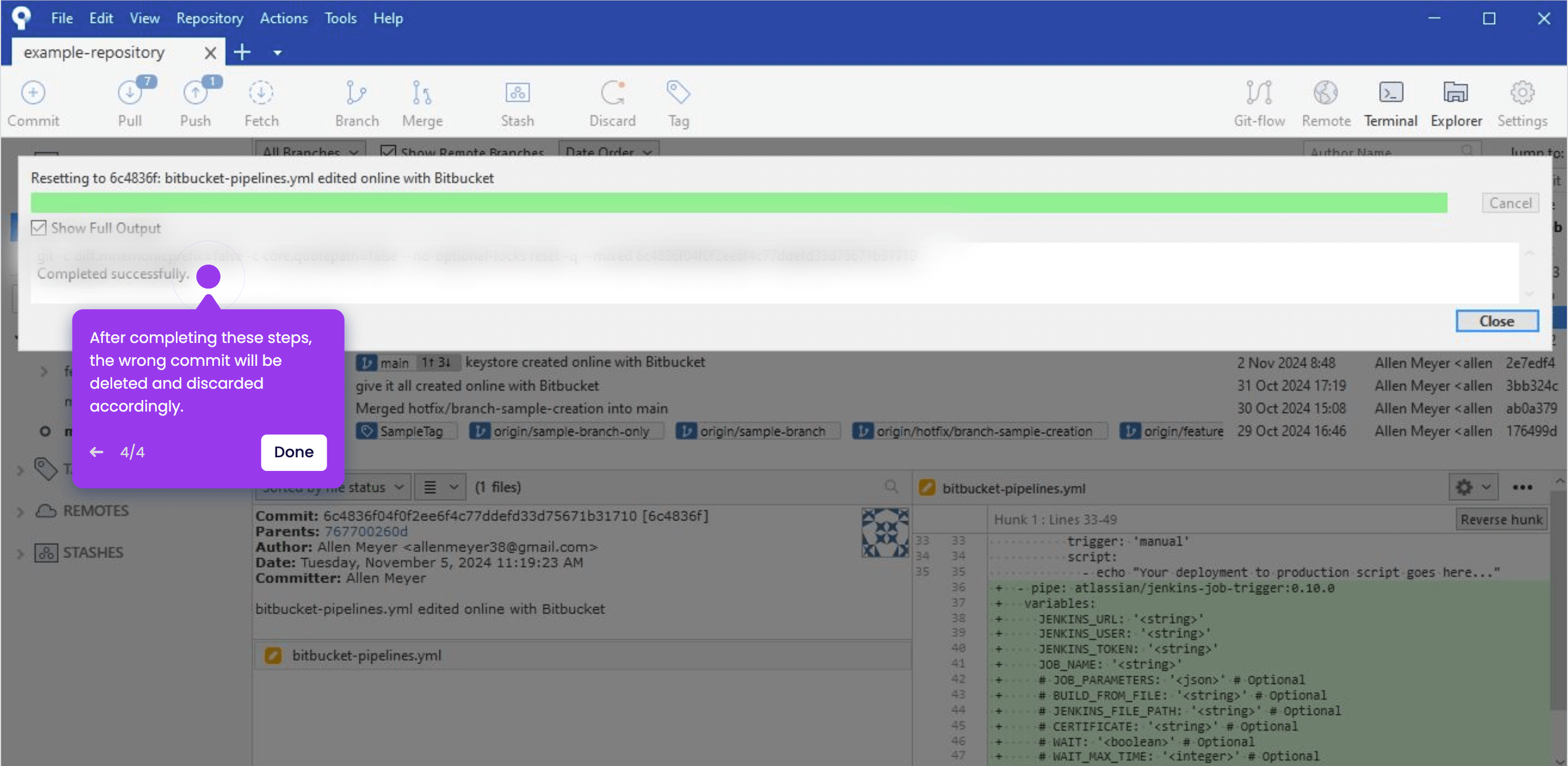Click bitbucket-pipelines.yml icon in diff header
Image resolution: width=1568 pixels, height=766 pixels.
click(927, 488)
